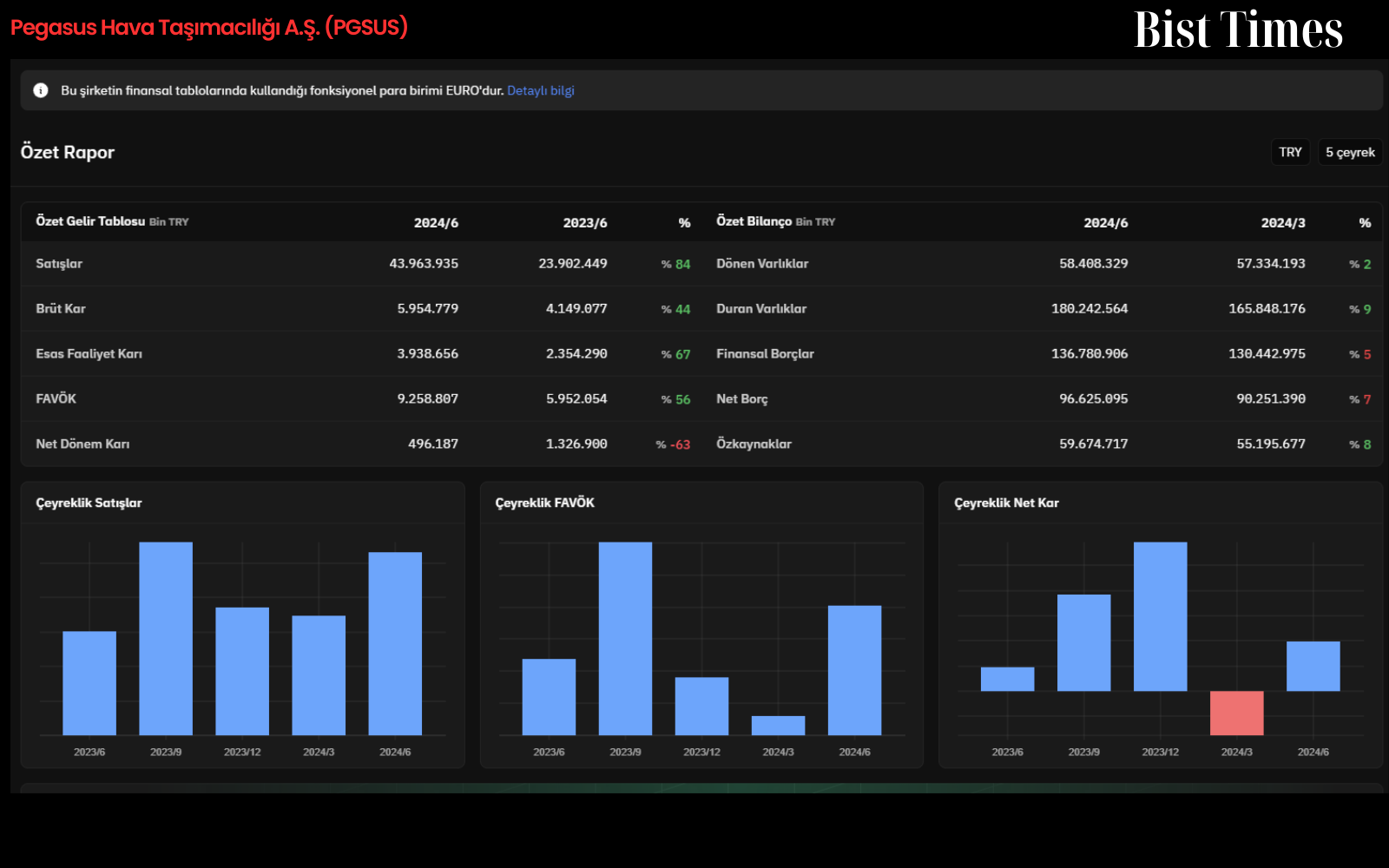
Task: Select the Satışlar row in income table
Action: (x=363, y=264)
